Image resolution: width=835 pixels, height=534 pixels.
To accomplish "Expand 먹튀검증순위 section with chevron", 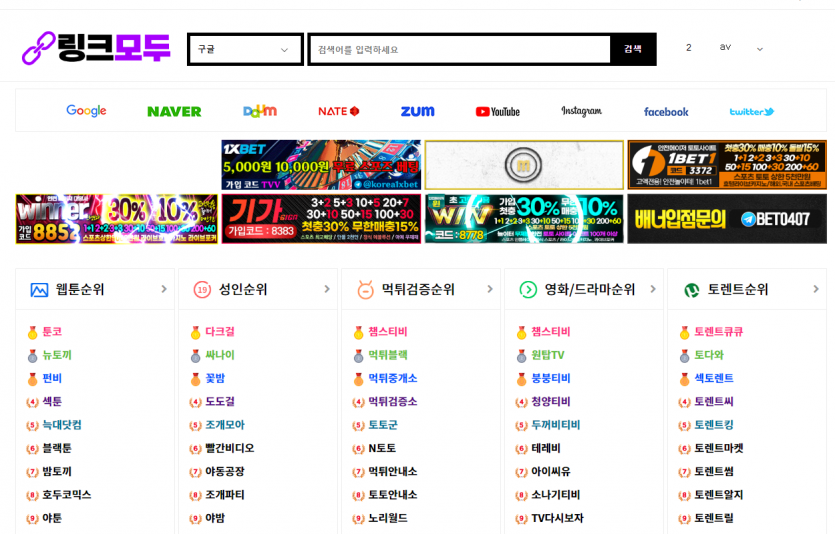I will click(x=490, y=289).
